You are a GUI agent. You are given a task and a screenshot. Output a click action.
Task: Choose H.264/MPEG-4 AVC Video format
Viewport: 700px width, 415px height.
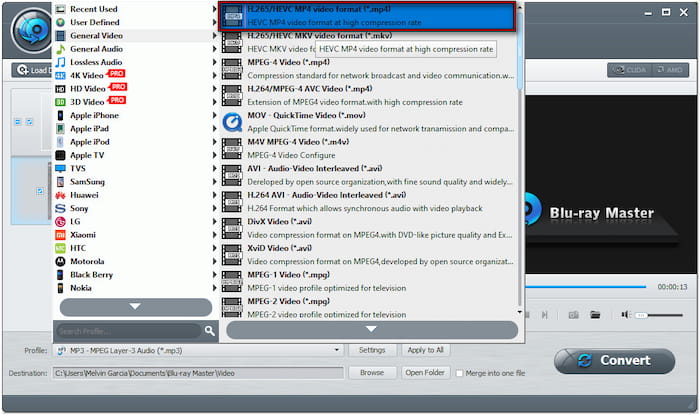368,95
